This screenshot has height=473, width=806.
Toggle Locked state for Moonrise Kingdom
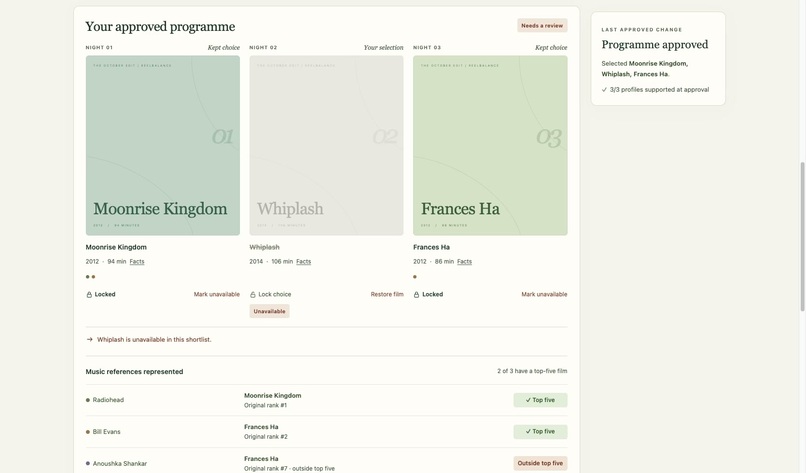pos(101,295)
